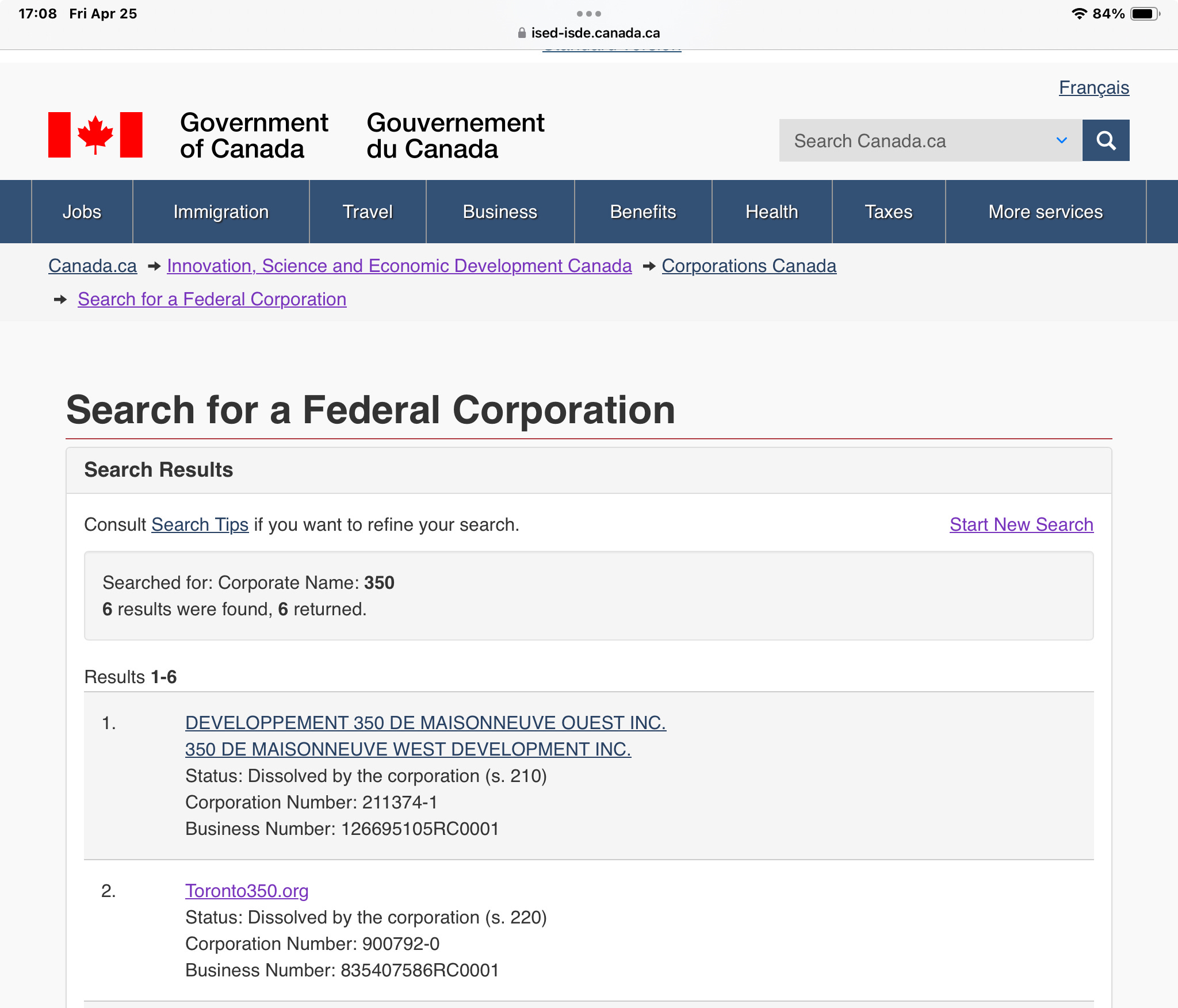This screenshot has height=1008, width=1178.
Task: Open the Toronto350.org result
Action: (x=247, y=891)
